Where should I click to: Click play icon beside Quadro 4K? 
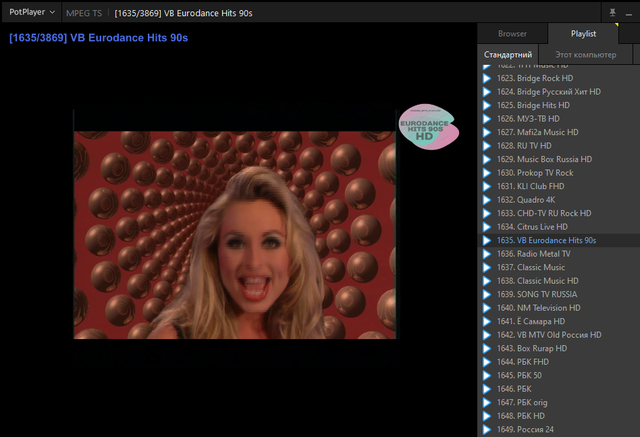point(487,200)
